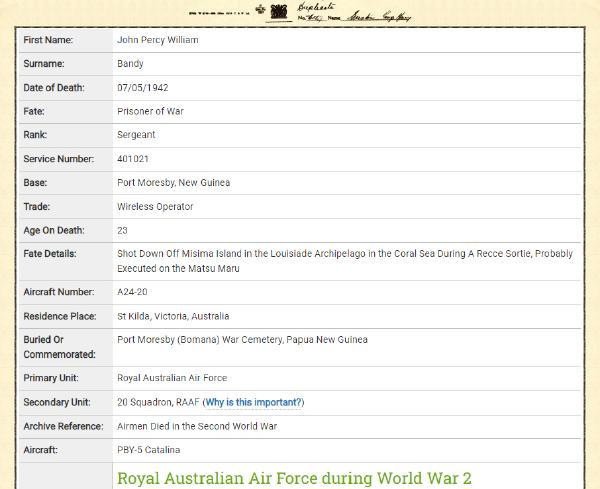Image resolution: width=600 pixels, height=489 pixels.
Task: Click the 'Date of Death:' label
Action: coord(54,88)
